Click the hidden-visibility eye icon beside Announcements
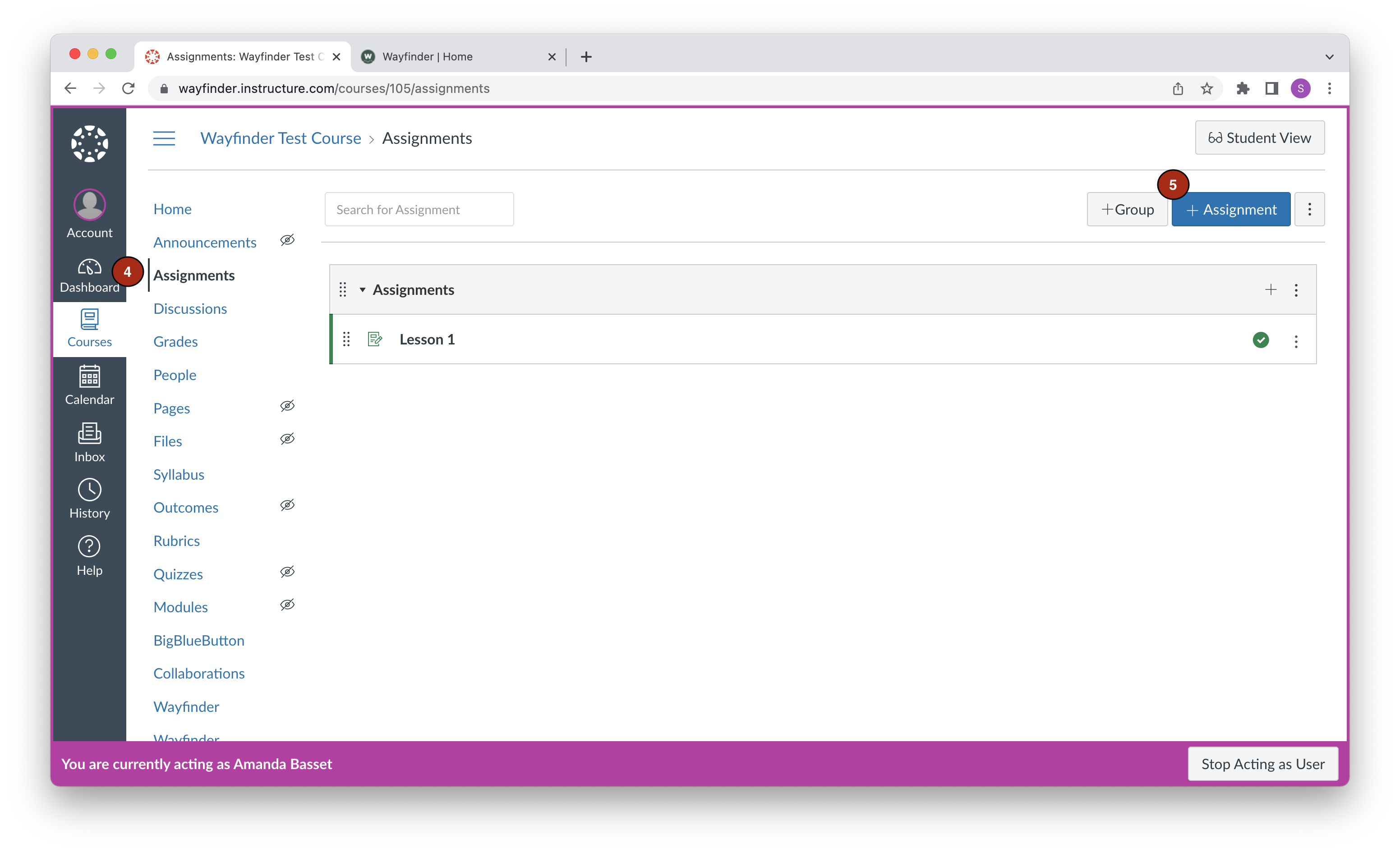 [x=287, y=240]
